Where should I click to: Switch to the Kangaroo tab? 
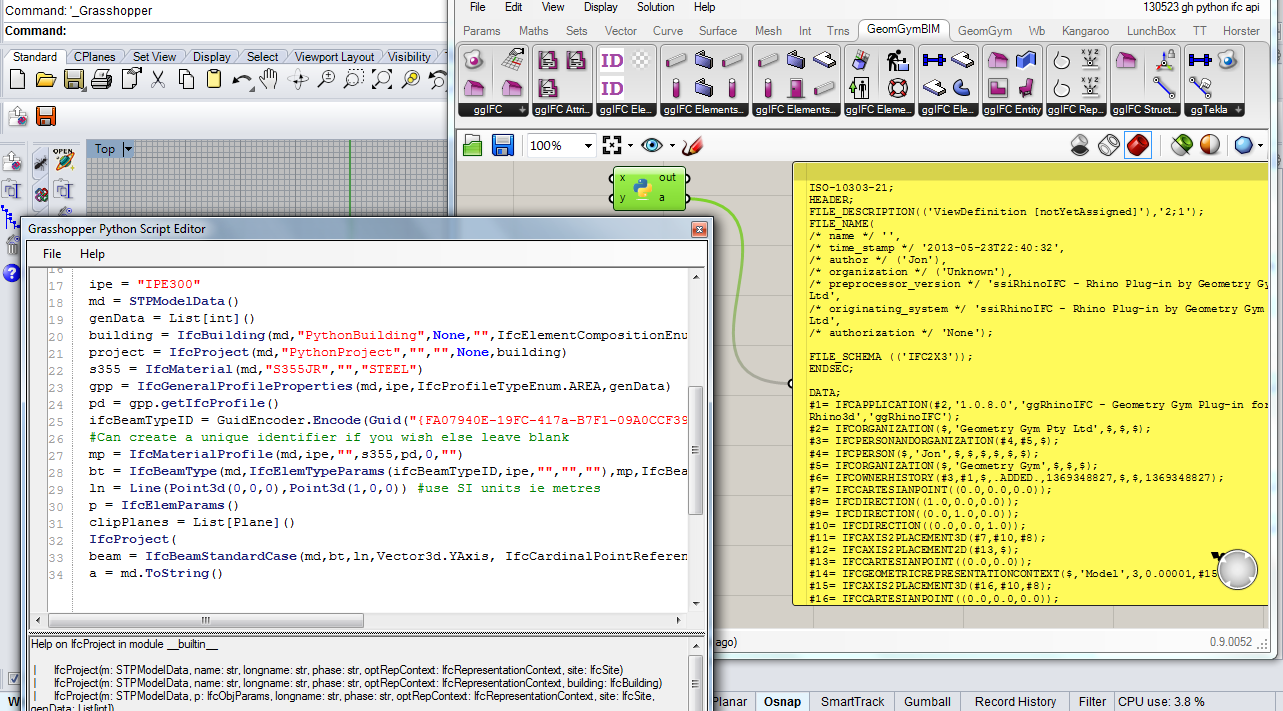pos(1085,31)
